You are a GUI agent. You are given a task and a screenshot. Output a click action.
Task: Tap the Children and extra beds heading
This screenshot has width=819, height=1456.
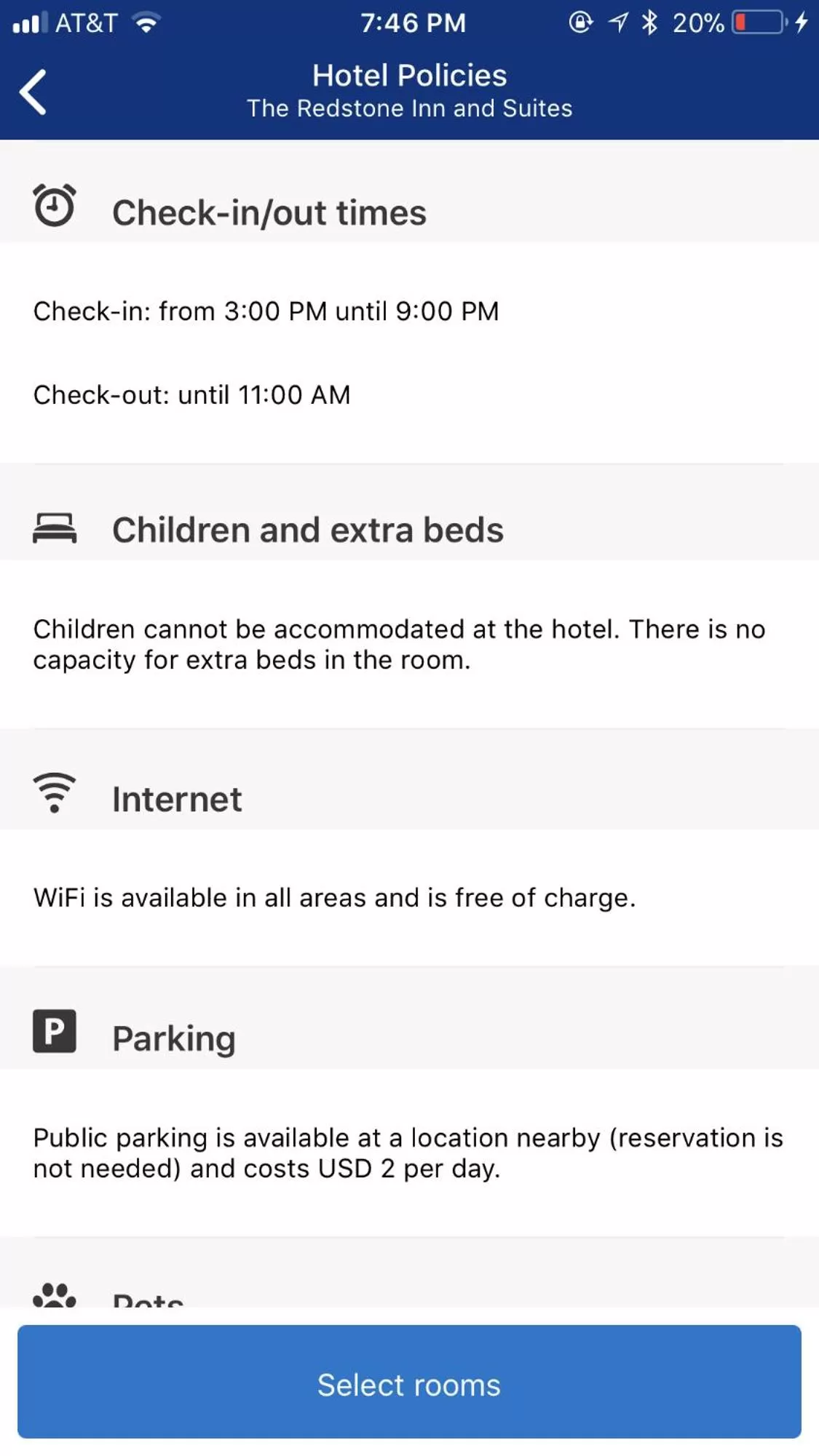point(308,530)
